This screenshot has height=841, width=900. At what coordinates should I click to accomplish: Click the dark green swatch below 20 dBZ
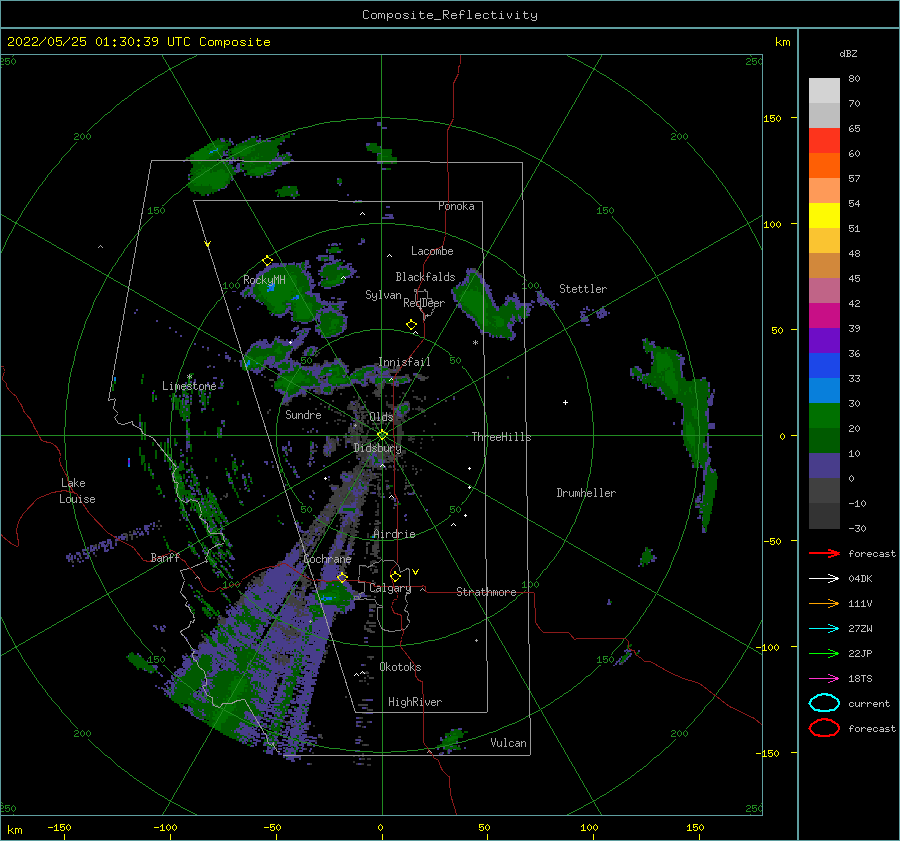824,440
